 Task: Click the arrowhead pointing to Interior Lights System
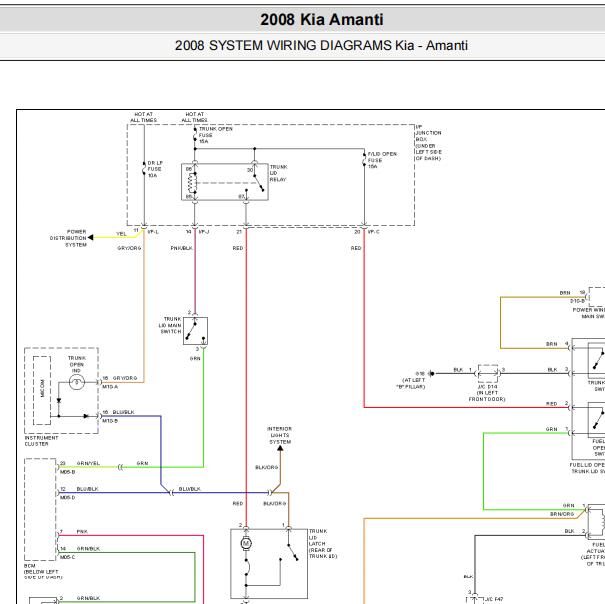(x=280, y=448)
